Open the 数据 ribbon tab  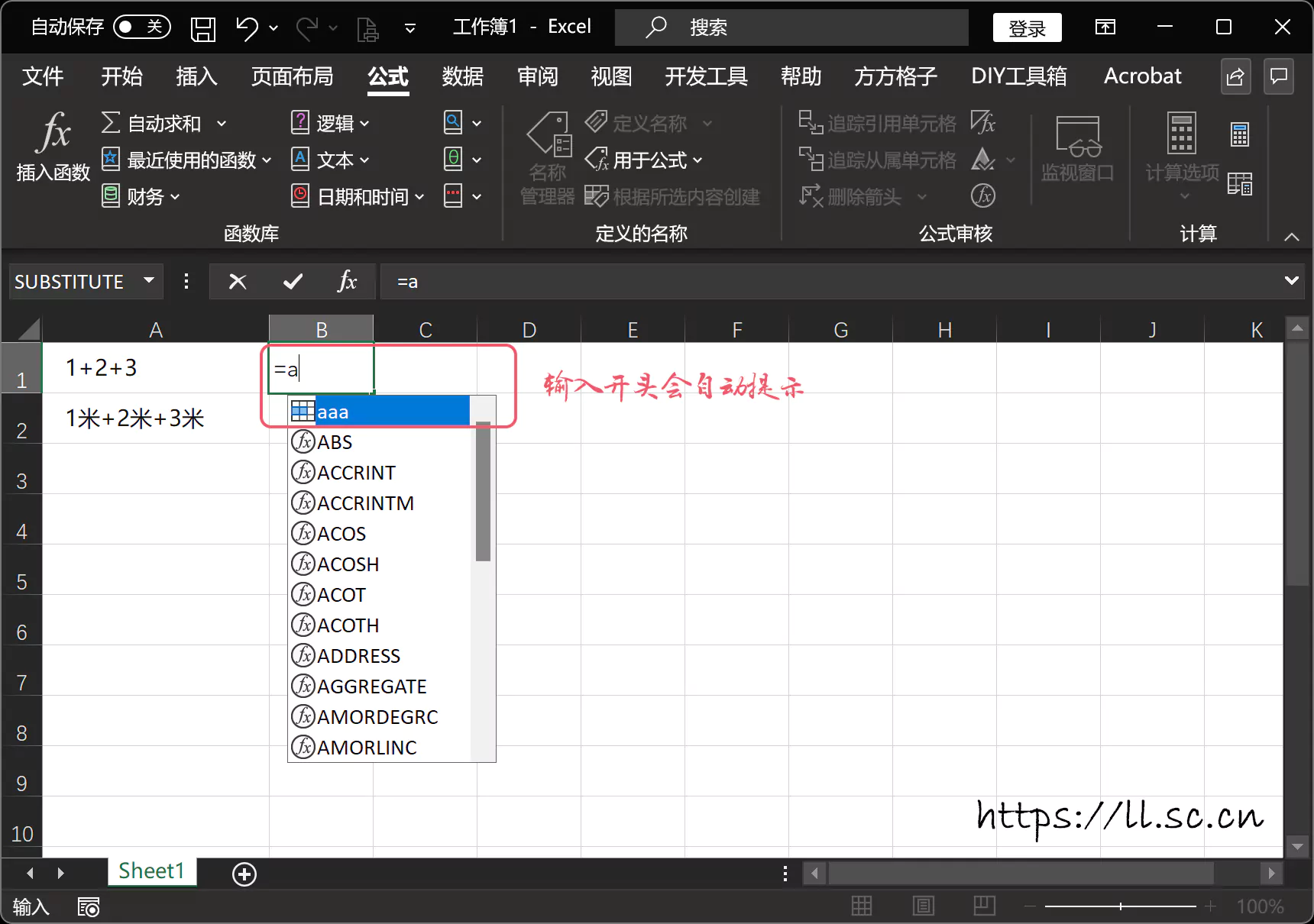pyautogui.click(x=462, y=76)
